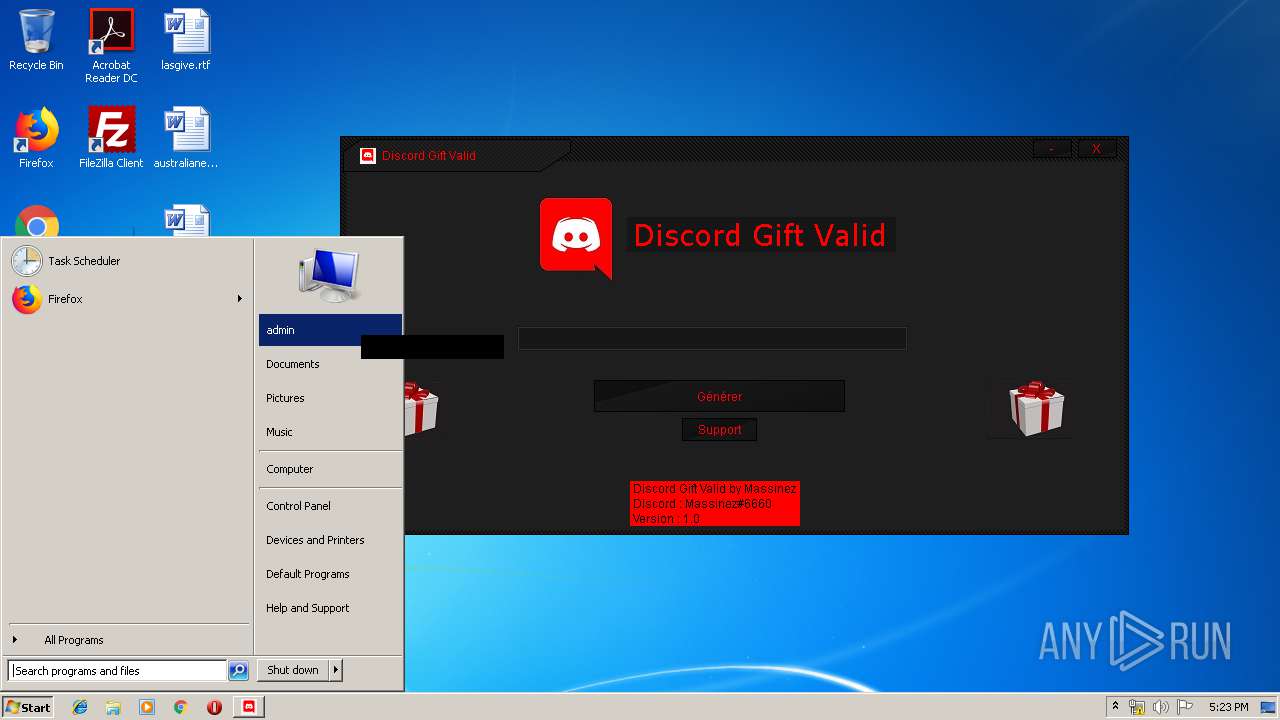Open Computer from the Start menu
The image size is (1280, 720).
click(x=330, y=469)
